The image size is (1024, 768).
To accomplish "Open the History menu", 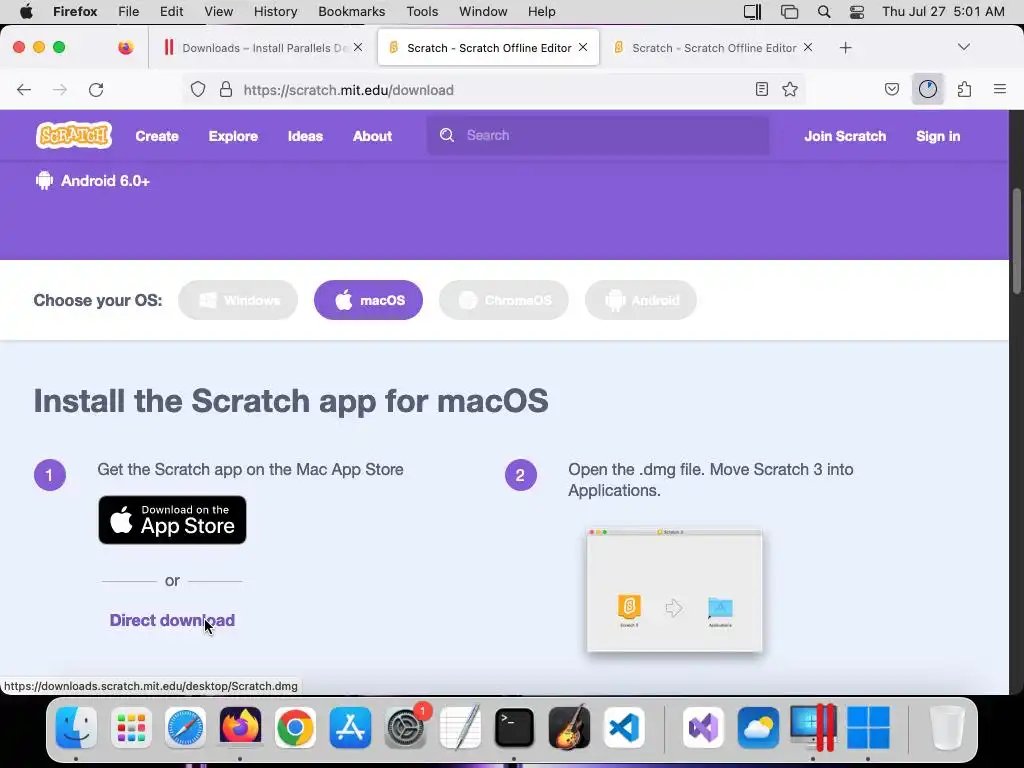I will pos(275,12).
